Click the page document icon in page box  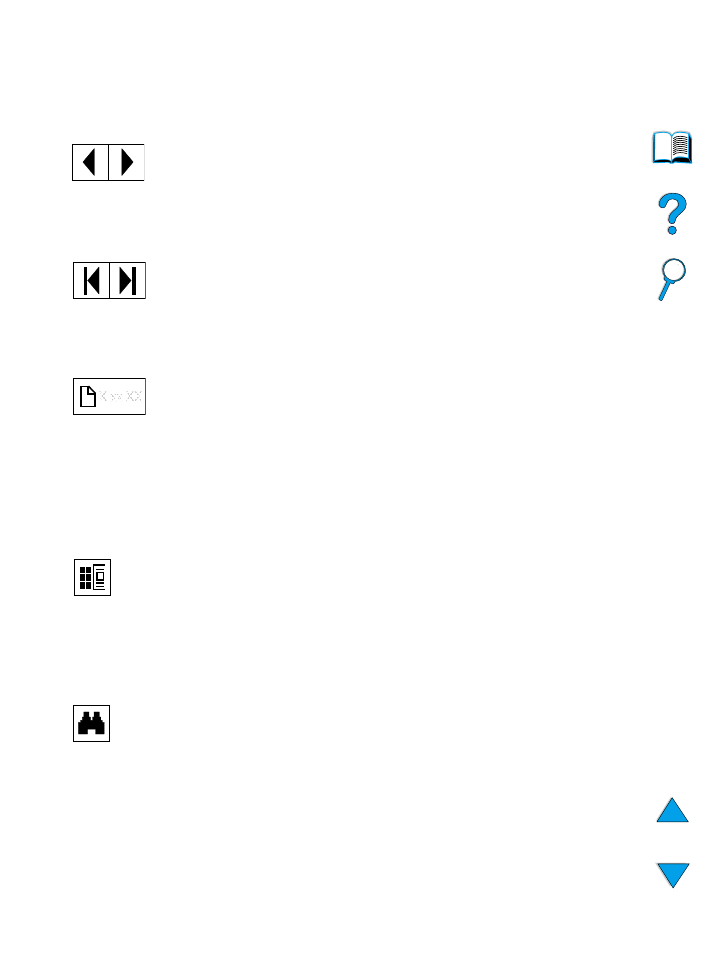tap(88, 396)
